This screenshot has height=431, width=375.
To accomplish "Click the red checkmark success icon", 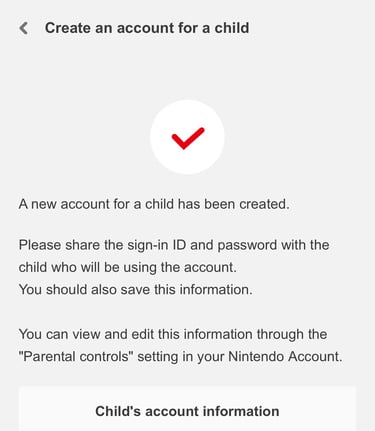I will (188, 138).
